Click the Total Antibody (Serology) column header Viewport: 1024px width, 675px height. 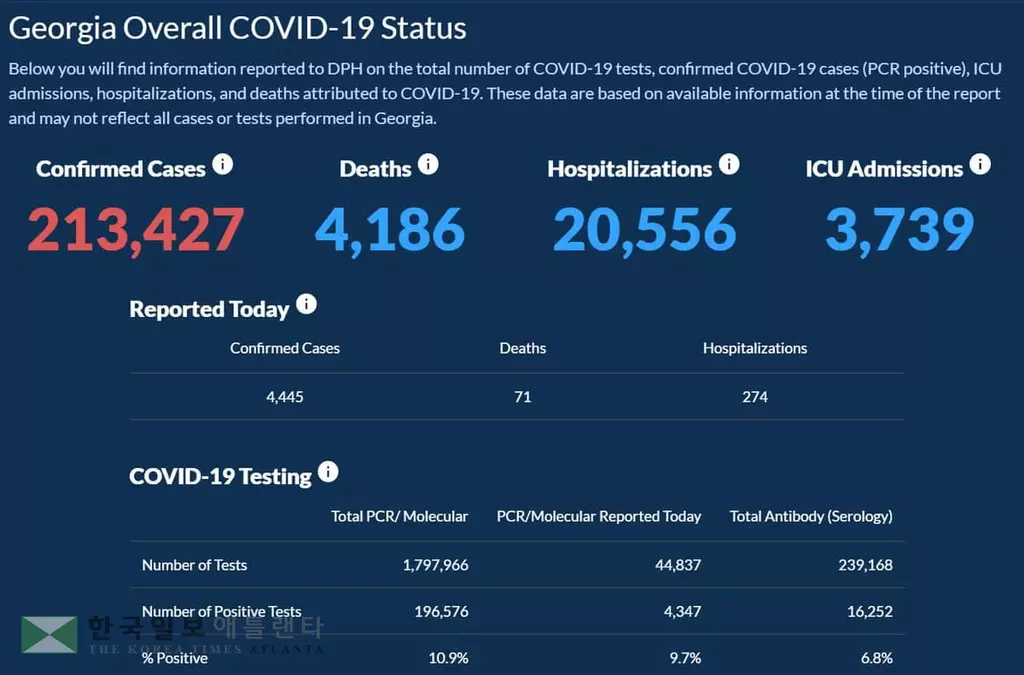point(811,517)
